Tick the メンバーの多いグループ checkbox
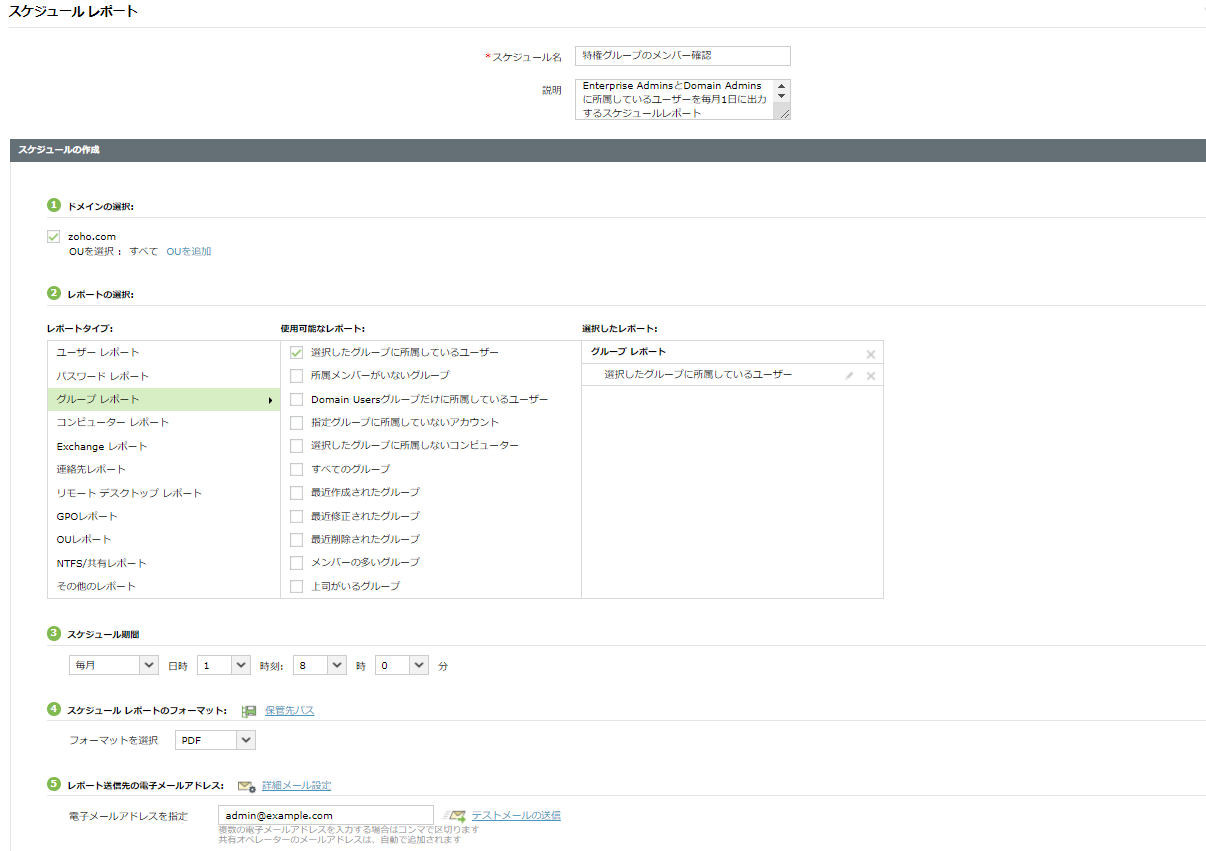Screen dimensions: 1206x851 tap(296, 563)
